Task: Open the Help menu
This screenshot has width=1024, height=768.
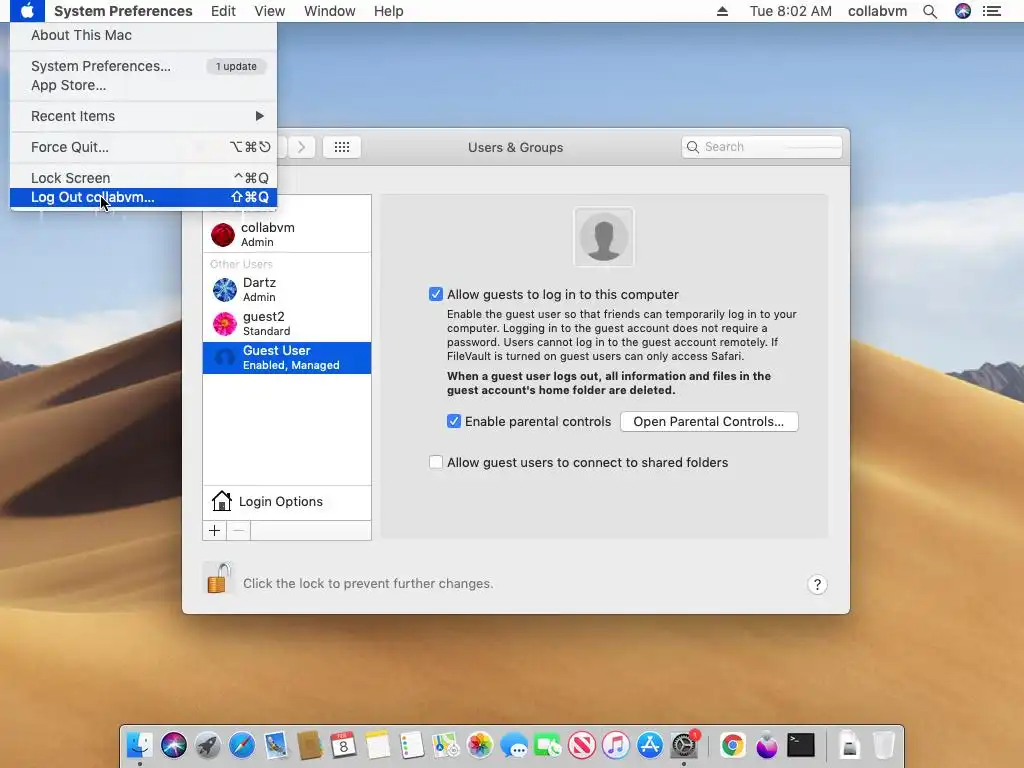Action: point(389,11)
